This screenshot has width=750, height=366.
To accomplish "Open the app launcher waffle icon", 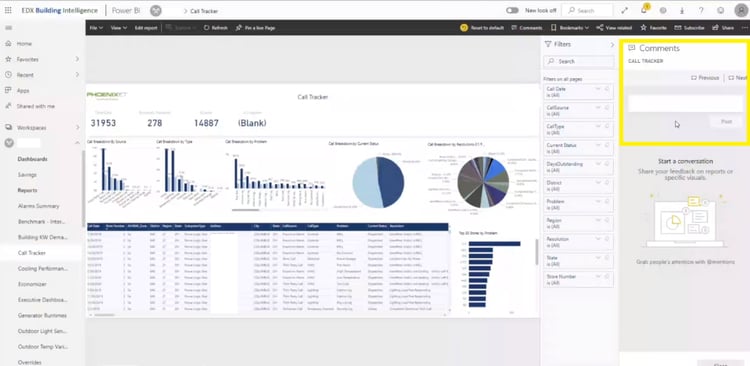I will pos(8,10).
